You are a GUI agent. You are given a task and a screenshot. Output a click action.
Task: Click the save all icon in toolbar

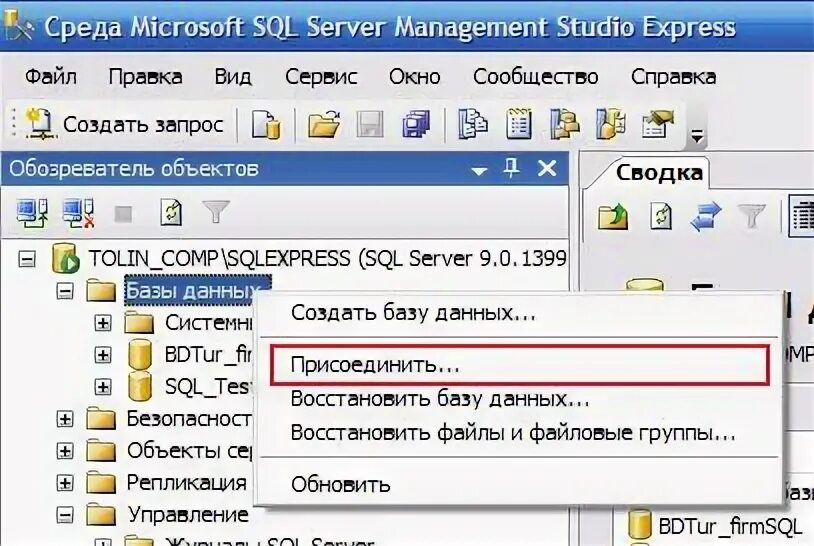pyautogui.click(x=415, y=124)
